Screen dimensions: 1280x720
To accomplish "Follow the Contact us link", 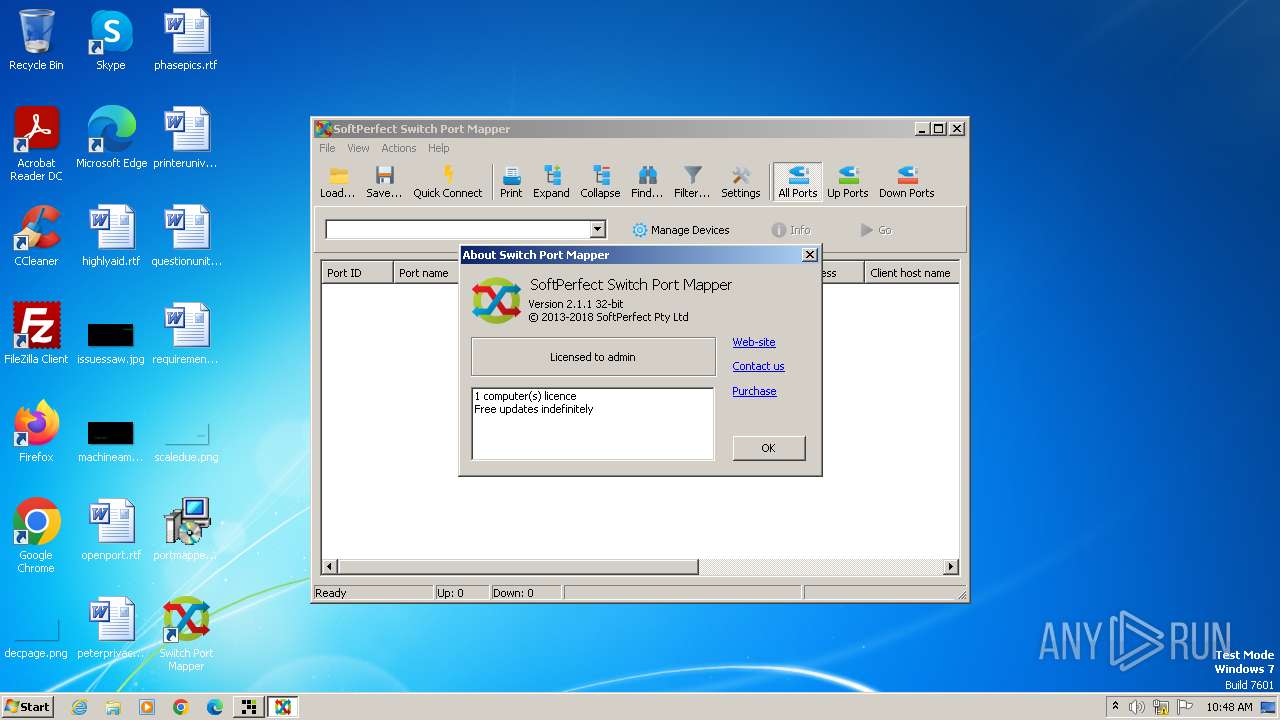I will pos(758,366).
